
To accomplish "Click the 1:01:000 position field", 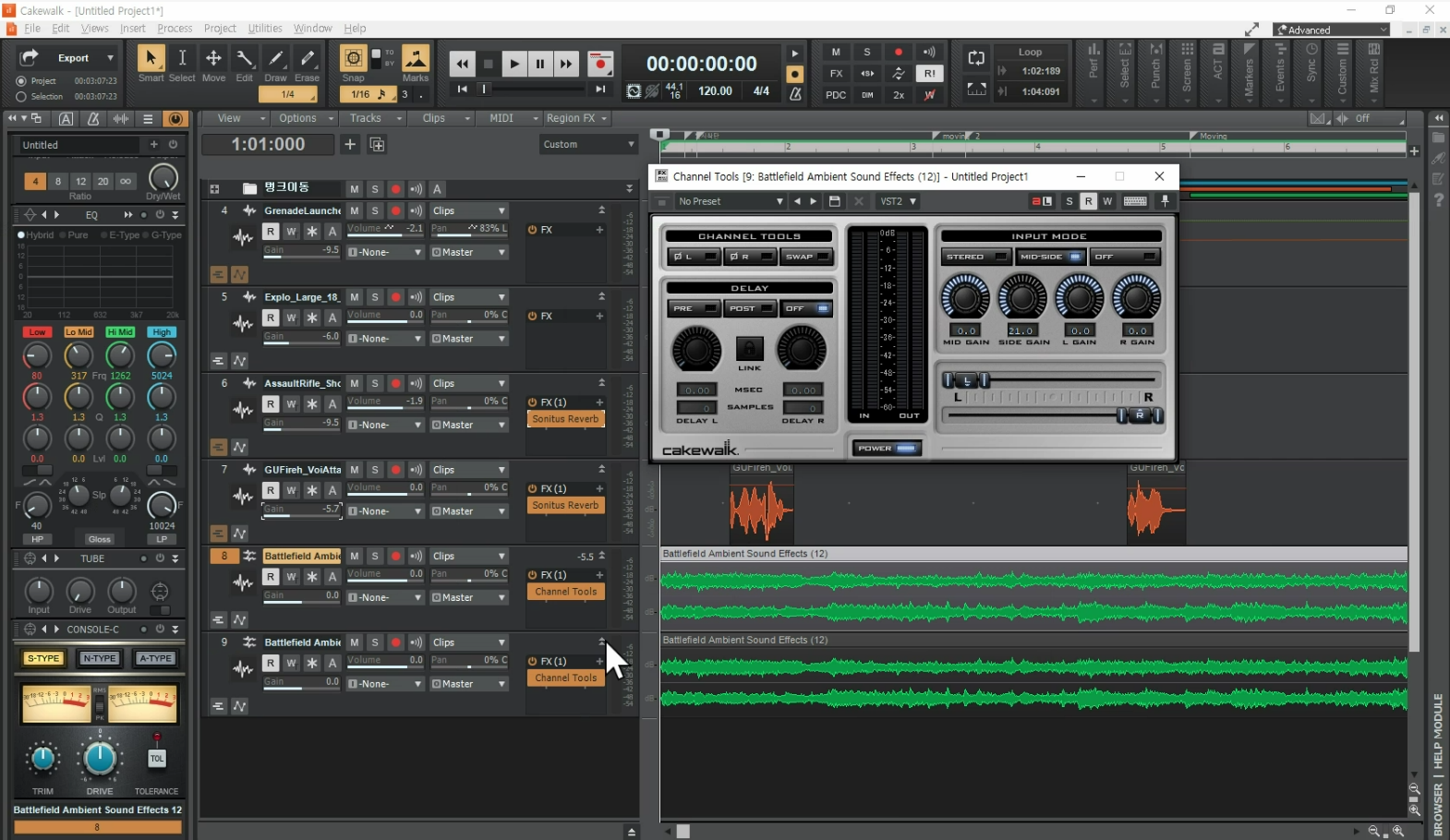I will (268, 144).
